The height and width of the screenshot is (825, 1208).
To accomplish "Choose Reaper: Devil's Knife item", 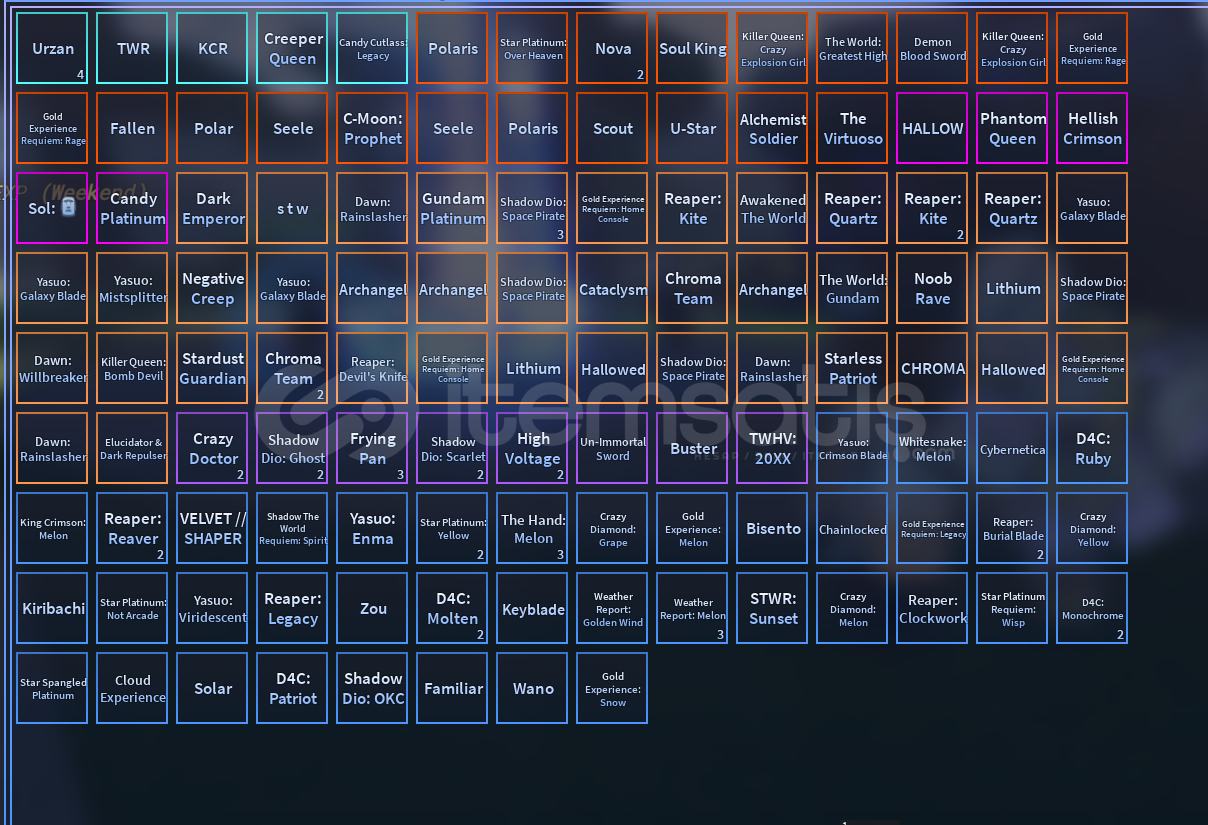I will tap(372, 368).
